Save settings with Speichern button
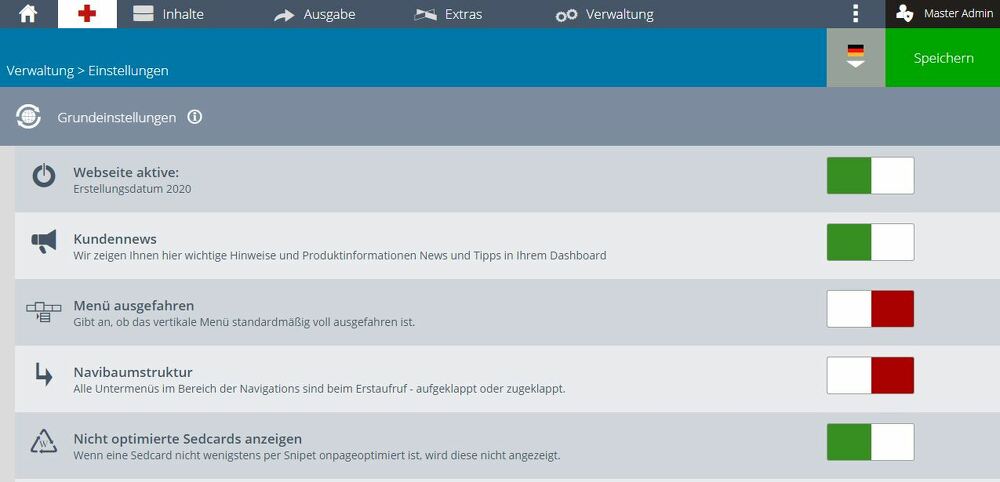1000x482 pixels. 943,57
